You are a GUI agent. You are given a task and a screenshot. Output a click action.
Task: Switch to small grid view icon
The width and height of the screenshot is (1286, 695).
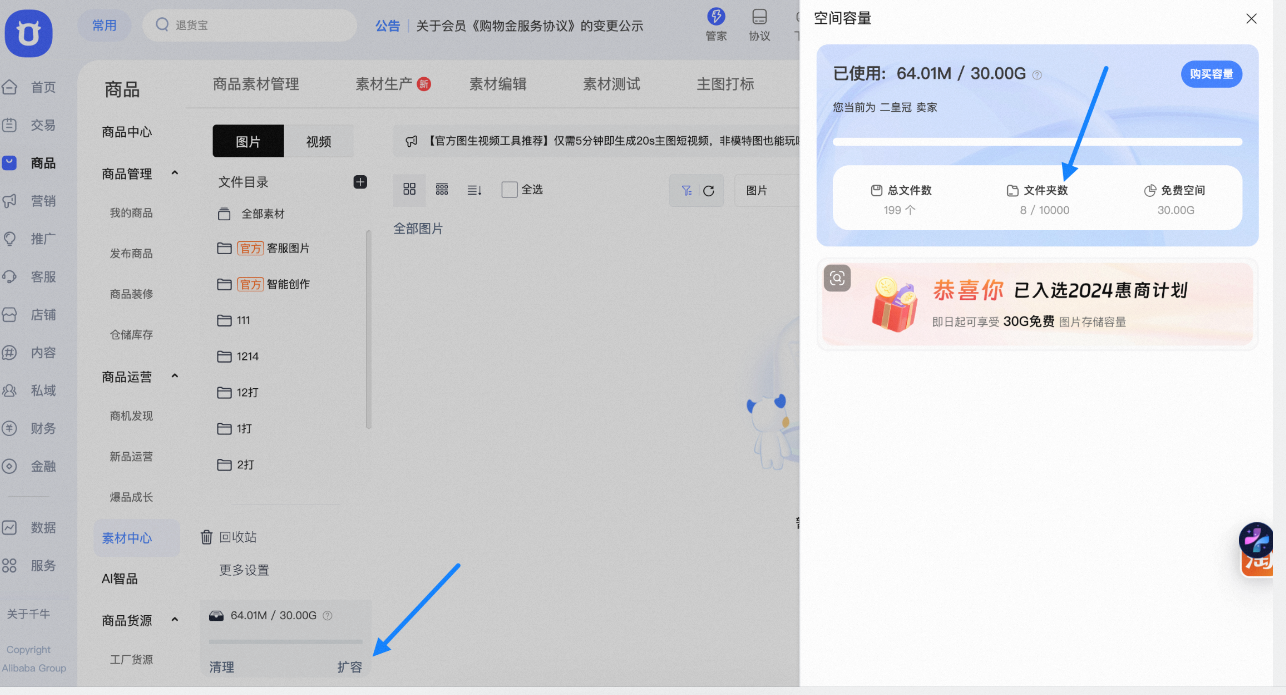442,189
